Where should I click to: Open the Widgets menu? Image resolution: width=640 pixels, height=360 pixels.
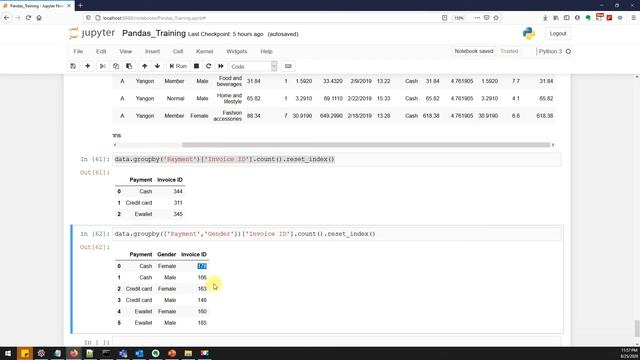point(237,51)
